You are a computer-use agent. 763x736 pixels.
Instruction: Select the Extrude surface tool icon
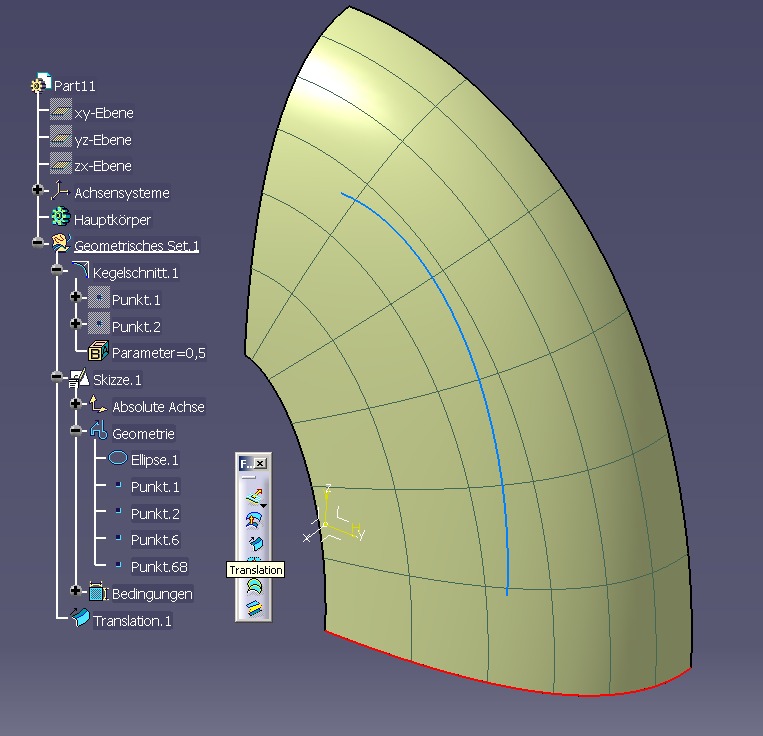coord(254,497)
